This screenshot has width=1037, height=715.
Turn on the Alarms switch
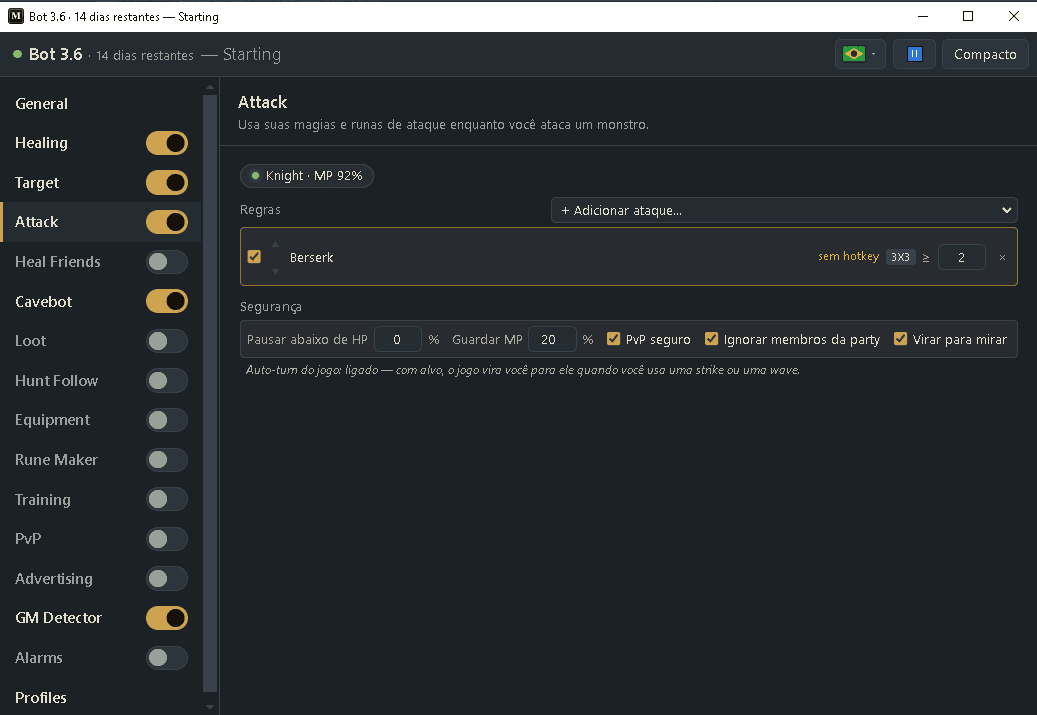click(x=167, y=657)
